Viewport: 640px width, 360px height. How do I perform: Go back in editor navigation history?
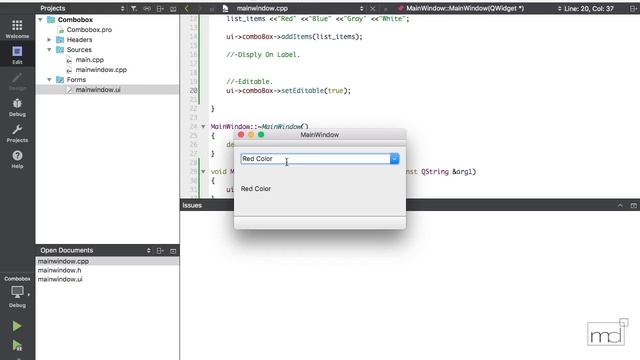point(187,8)
